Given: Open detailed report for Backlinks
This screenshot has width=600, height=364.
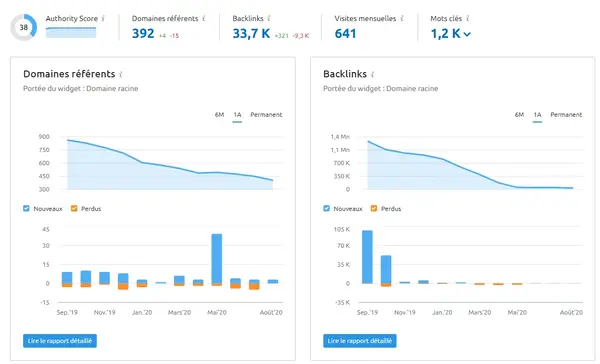Looking at the screenshot, I should coord(360,341).
